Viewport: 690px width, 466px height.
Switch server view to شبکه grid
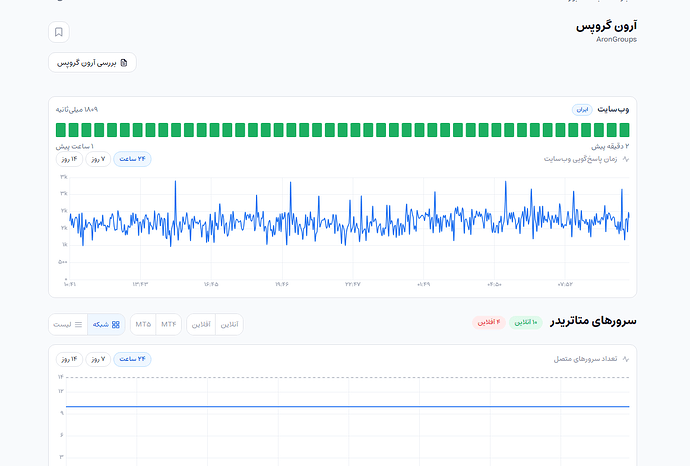tap(106, 324)
